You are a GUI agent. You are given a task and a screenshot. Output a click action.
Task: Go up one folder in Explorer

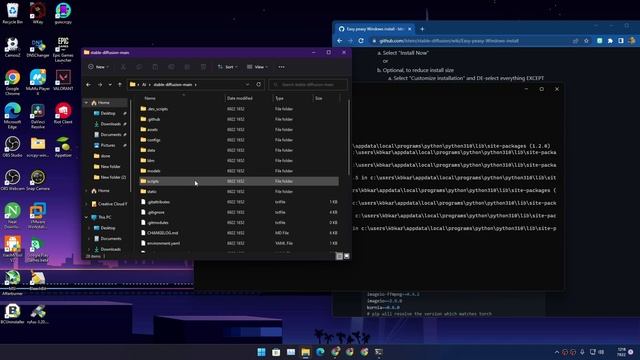[x=120, y=84]
